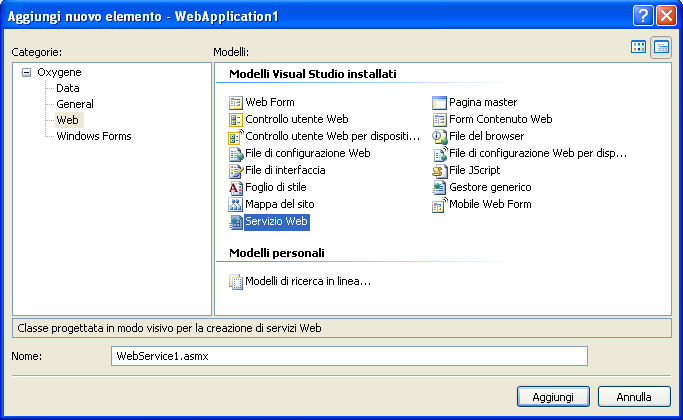Viewport: 683px width, 420px height.
Task: Open the Data category
Action: tap(68, 88)
